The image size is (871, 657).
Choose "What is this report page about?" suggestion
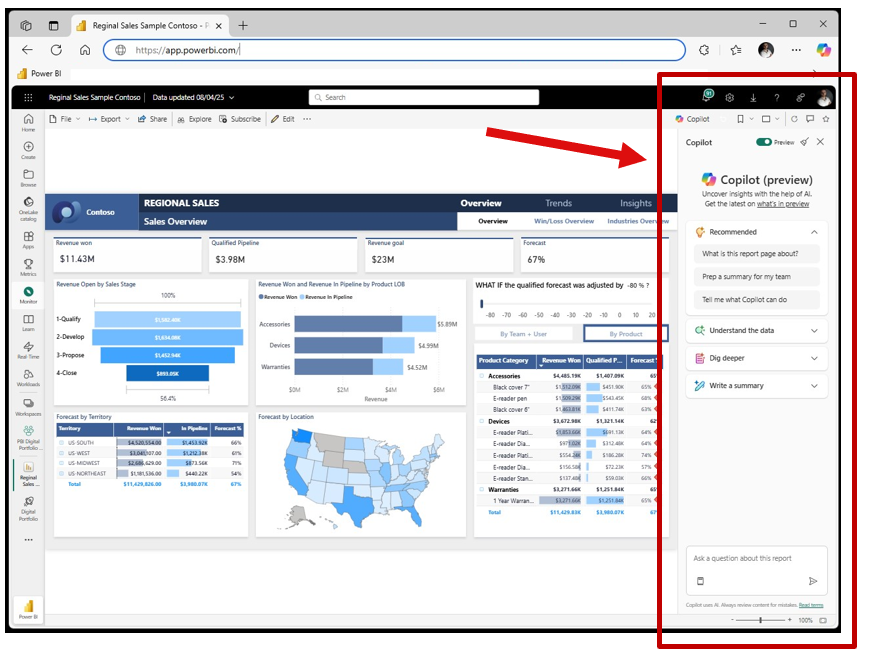coord(757,254)
